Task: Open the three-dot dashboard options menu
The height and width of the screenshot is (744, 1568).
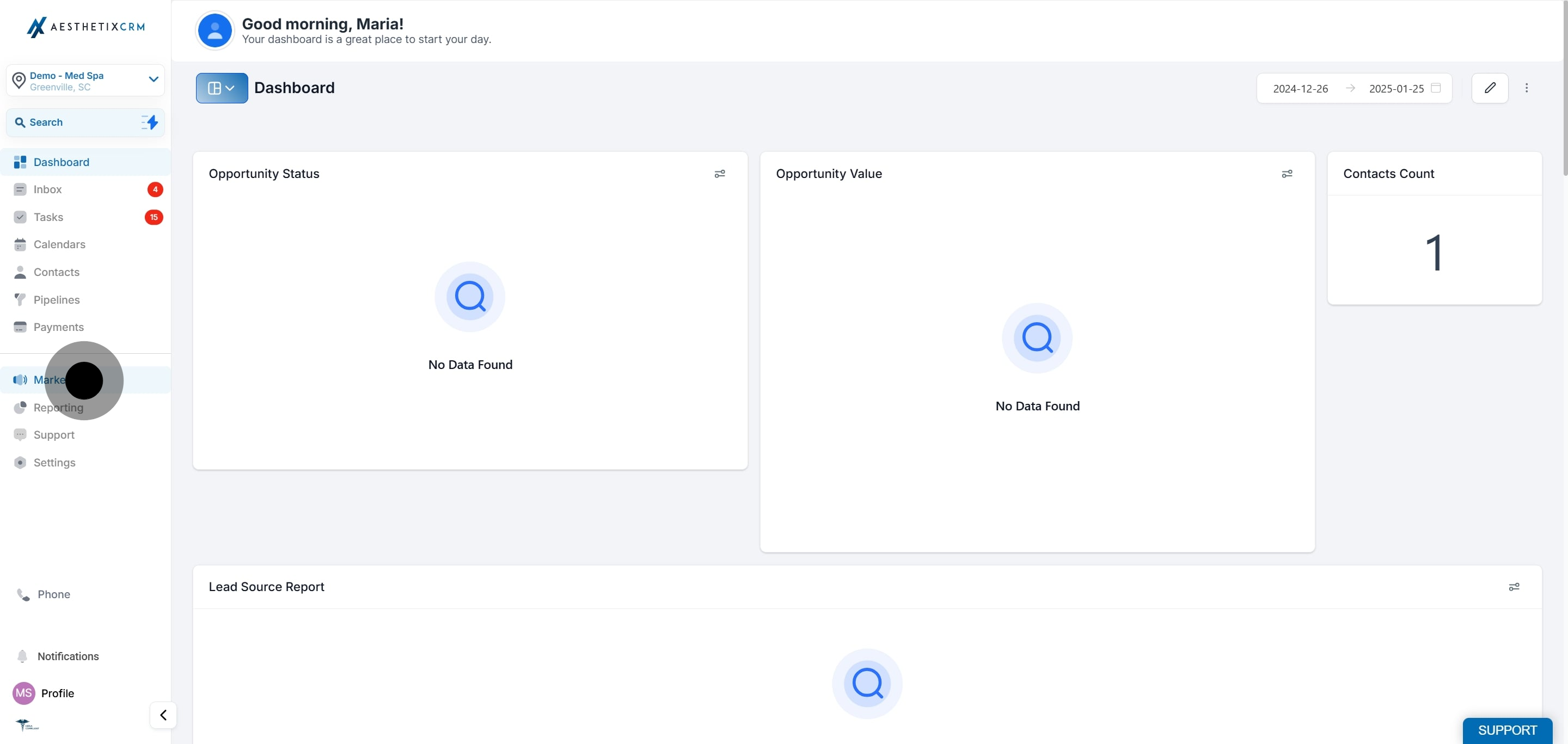Action: (1526, 88)
